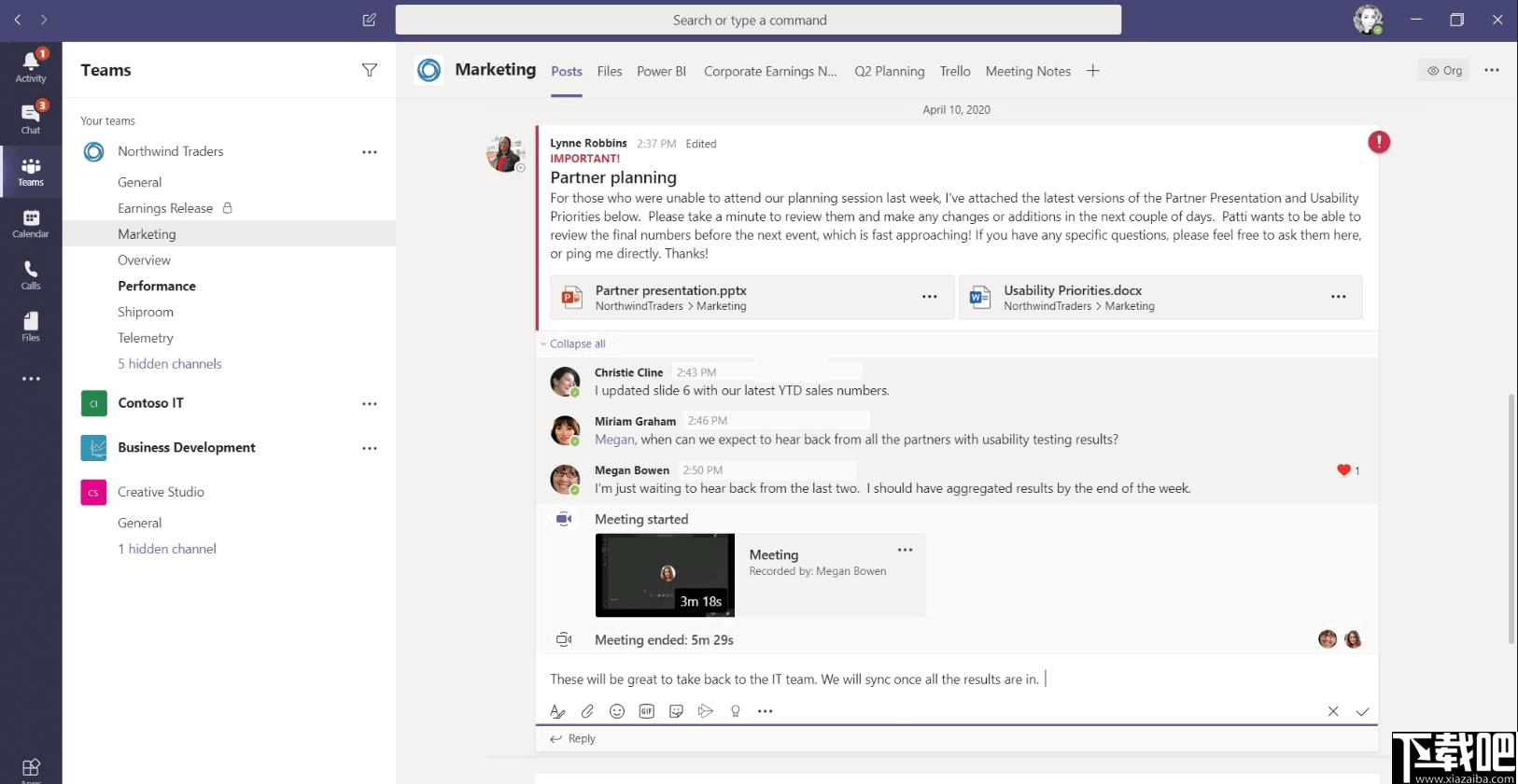Open Northwind Traders team more options
The height and width of the screenshot is (784, 1518).
370,152
